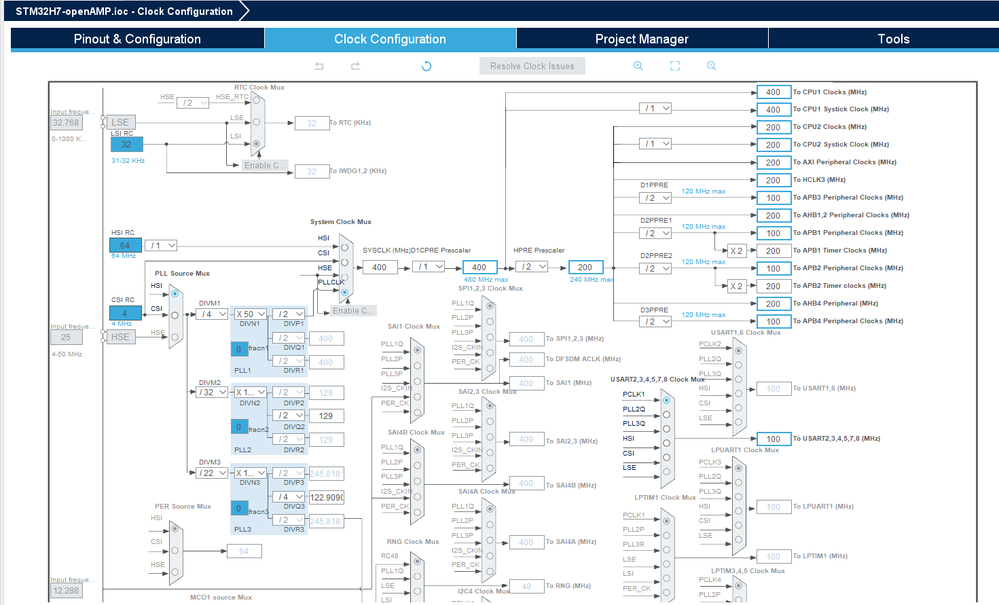Image resolution: width=999 pixels, height=605 pixels.
Task: Select LSE in RTC Clock Mux
Action: 256,122
